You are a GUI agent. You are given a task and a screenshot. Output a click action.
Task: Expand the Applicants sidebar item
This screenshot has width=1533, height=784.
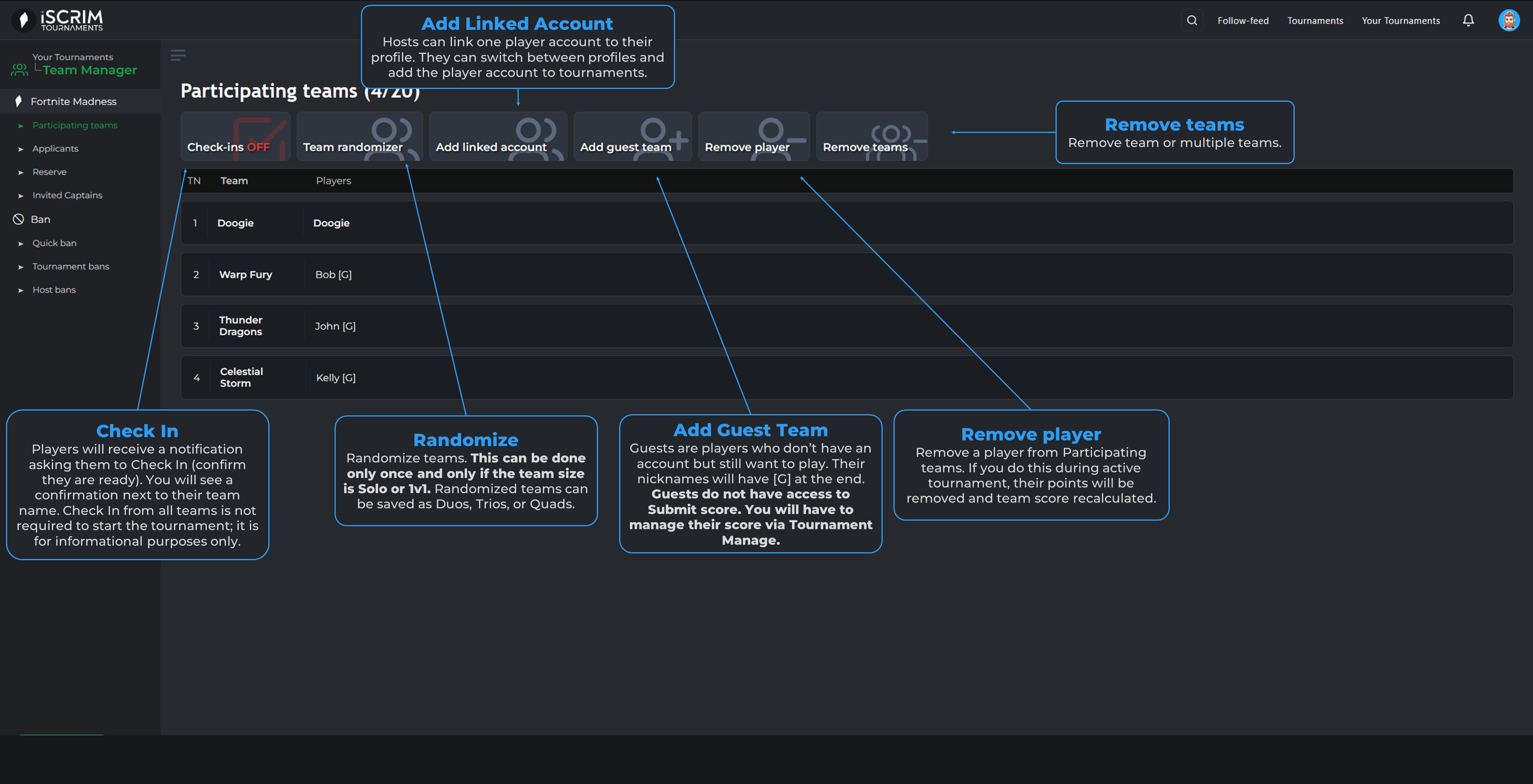point(55,149)
